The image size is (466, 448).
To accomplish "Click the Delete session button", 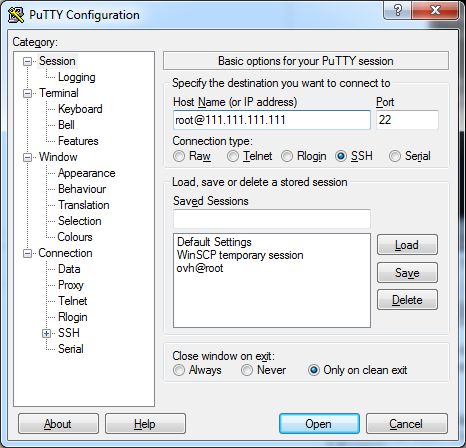I will click(x=407, y=300).
